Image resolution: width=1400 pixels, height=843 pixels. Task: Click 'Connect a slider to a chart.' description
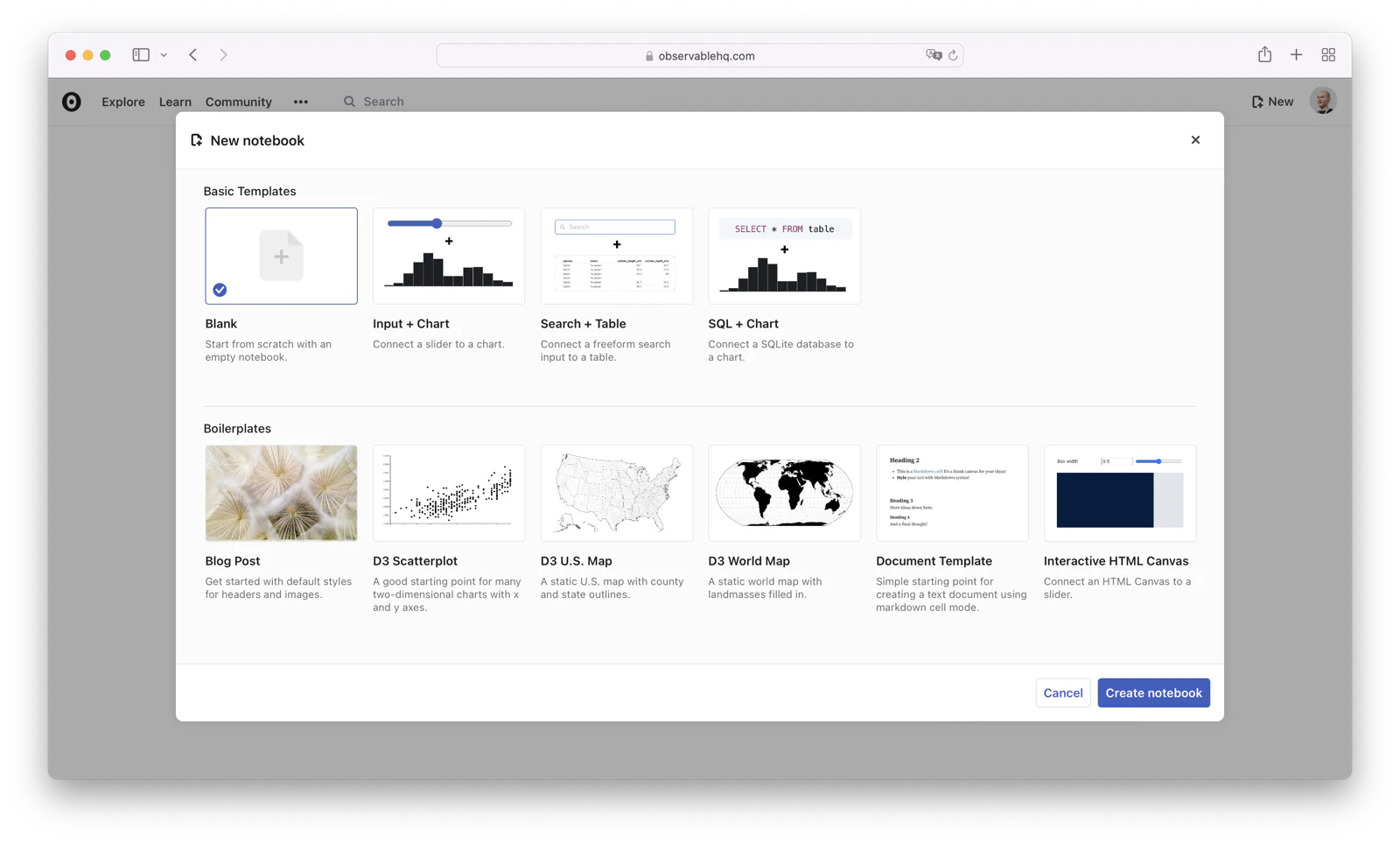(x=438, y=344)
